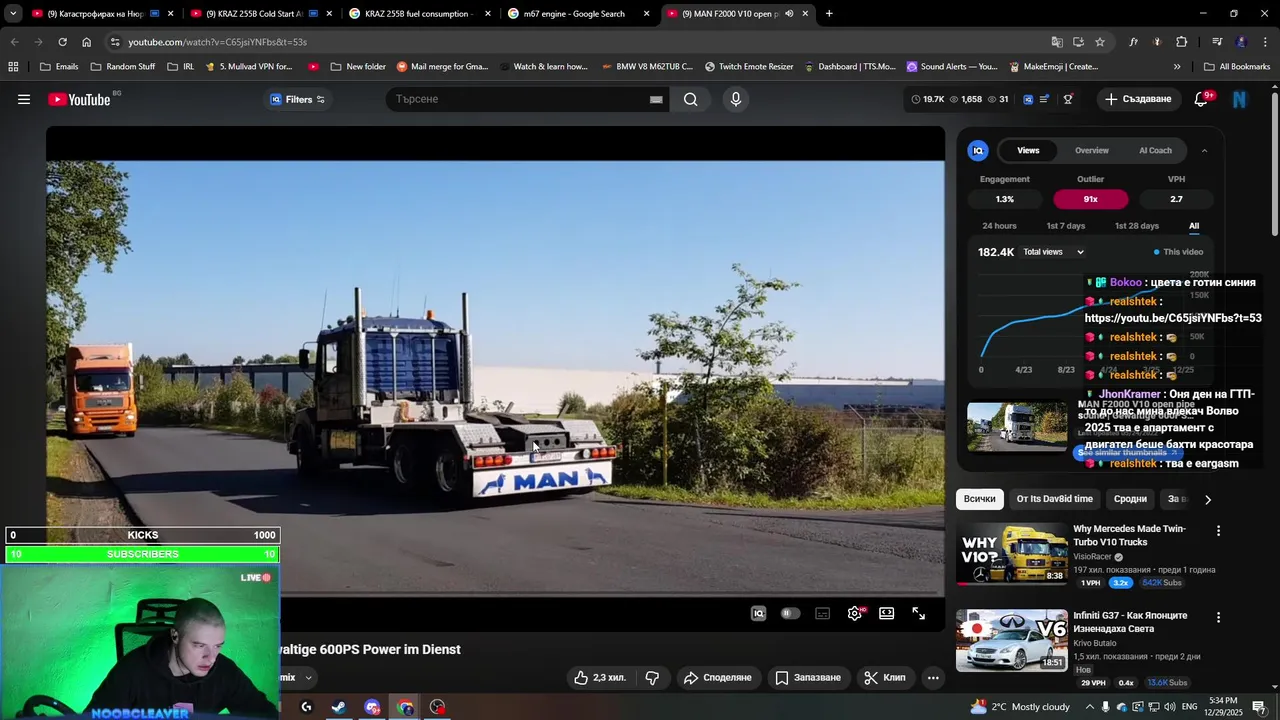
Task: Collapse the vidIQ panel with chevron
Action: (1204, 150)
